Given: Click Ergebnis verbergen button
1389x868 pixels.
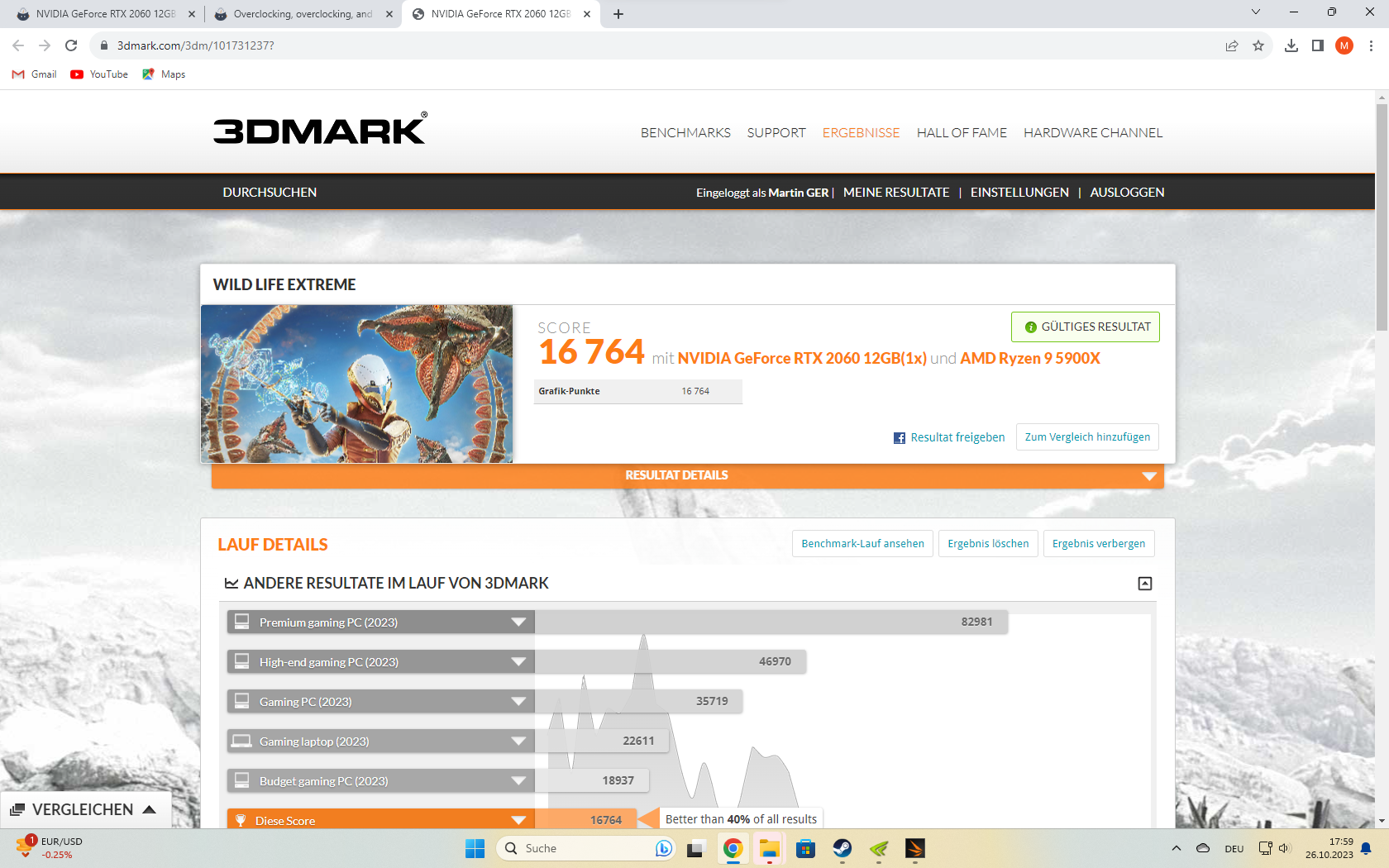Looking at the screenshot, I should click(x=1099, y=544).
